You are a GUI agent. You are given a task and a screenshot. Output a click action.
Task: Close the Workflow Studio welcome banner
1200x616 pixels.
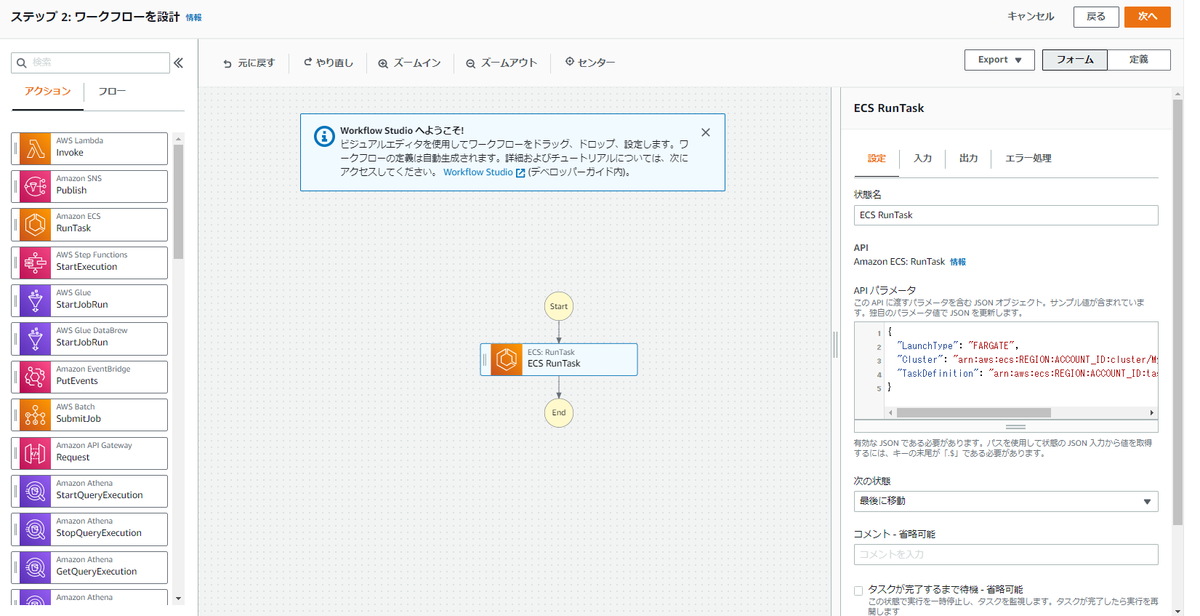[705, 132]
